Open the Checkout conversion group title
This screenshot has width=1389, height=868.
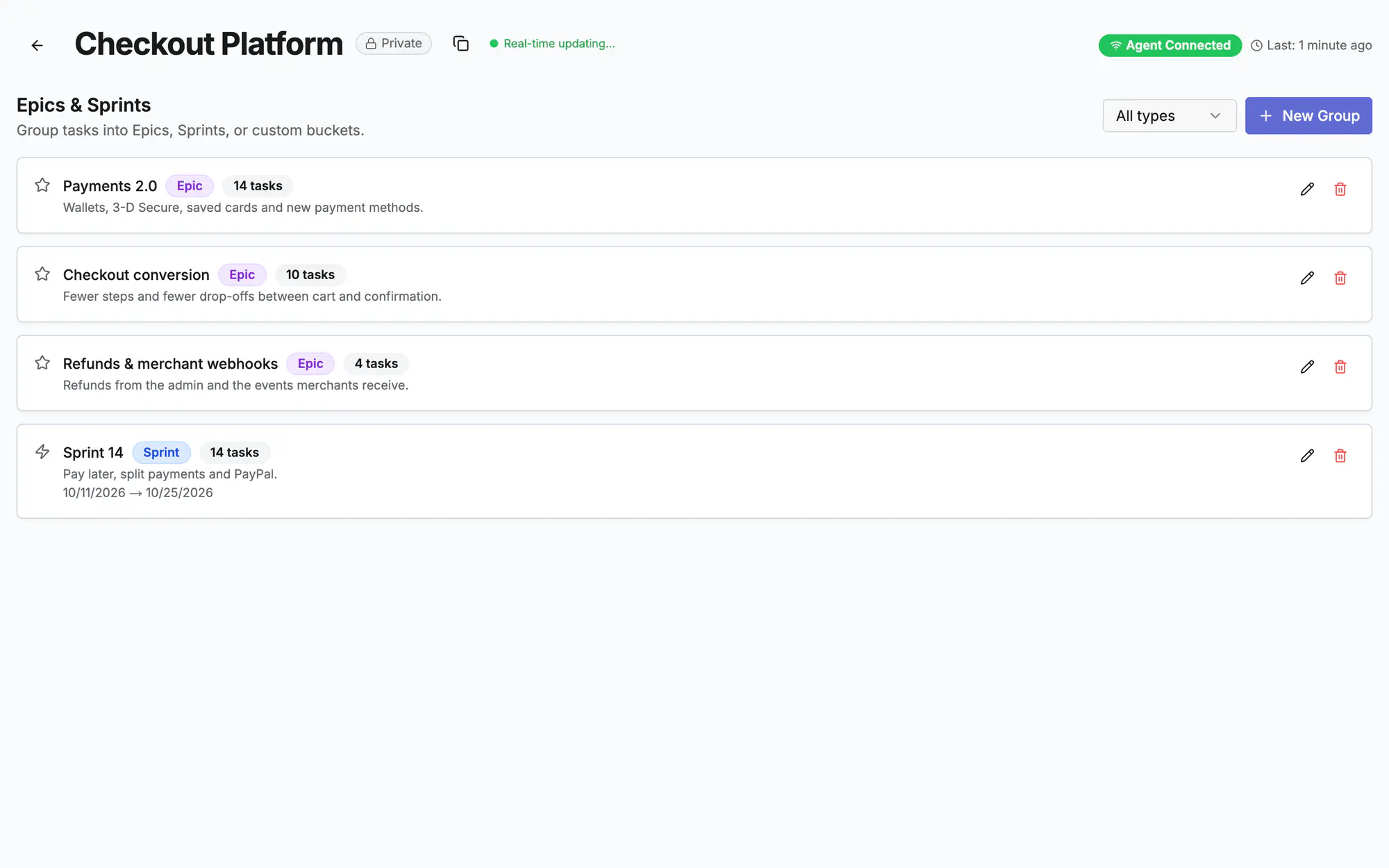(136, 275)
